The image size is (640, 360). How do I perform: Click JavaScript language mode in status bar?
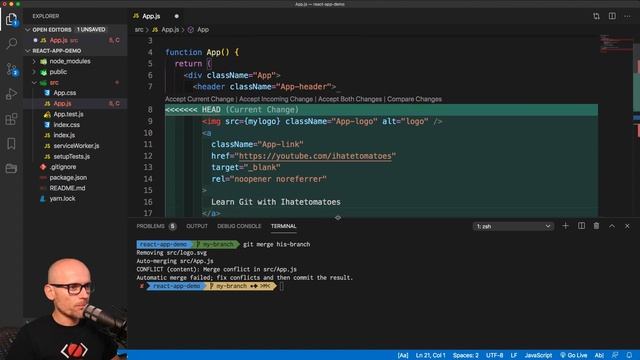(538, 355)
